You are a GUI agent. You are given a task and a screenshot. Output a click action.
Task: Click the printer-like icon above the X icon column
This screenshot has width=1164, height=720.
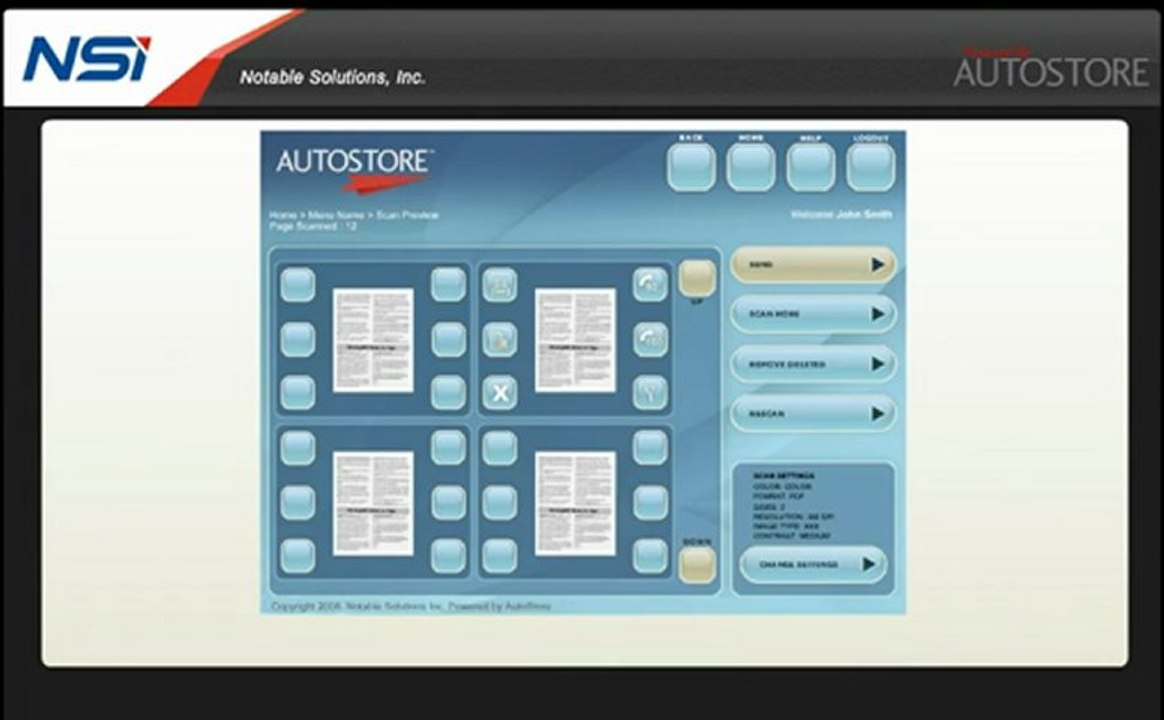pos(500,284)
